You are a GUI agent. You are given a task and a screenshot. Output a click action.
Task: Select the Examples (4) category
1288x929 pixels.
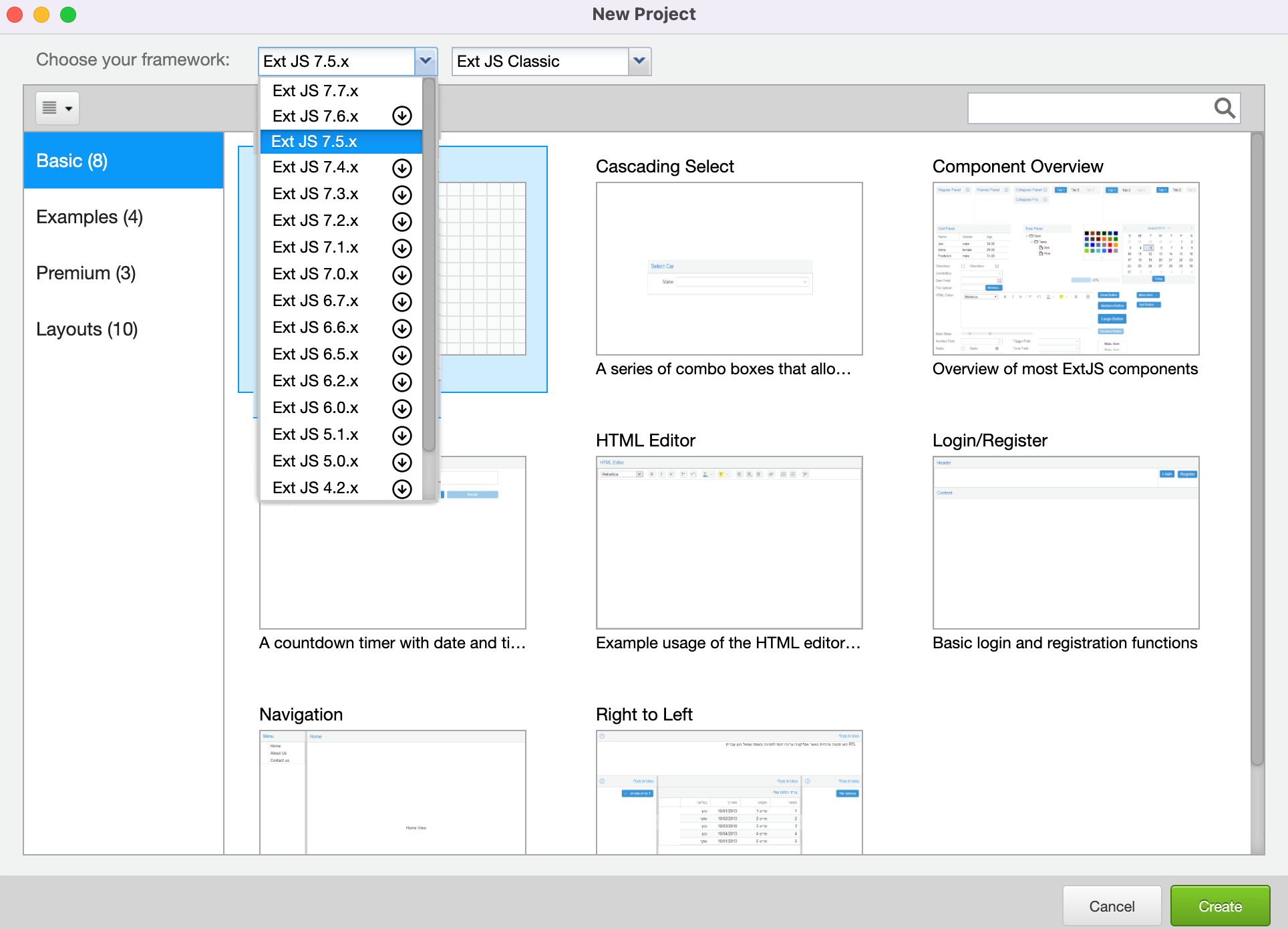(124, 217)
